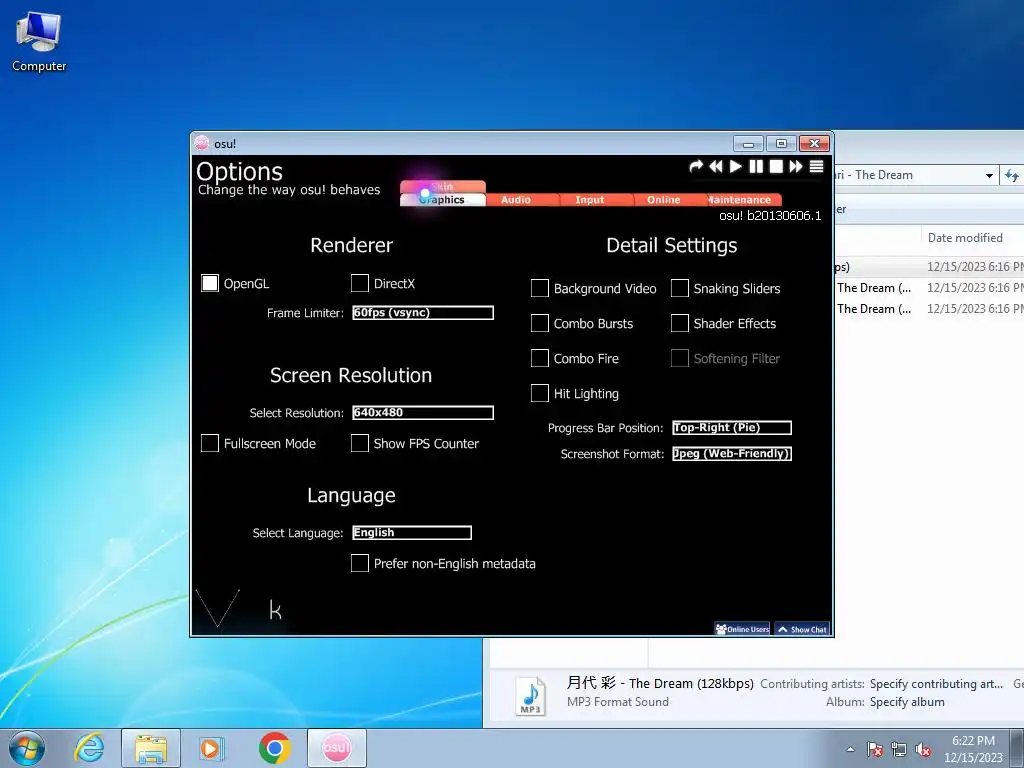This screenshot has height=768, width=1024.
Task: Click the osu! taskbar icon
Action: 336,748
